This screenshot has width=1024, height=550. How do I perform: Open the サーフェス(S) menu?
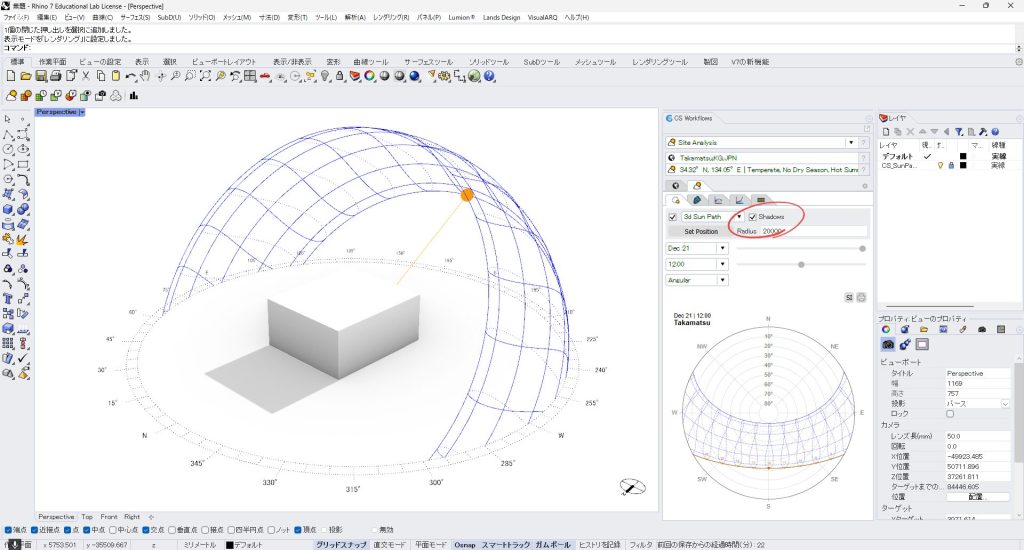[135, 18]
